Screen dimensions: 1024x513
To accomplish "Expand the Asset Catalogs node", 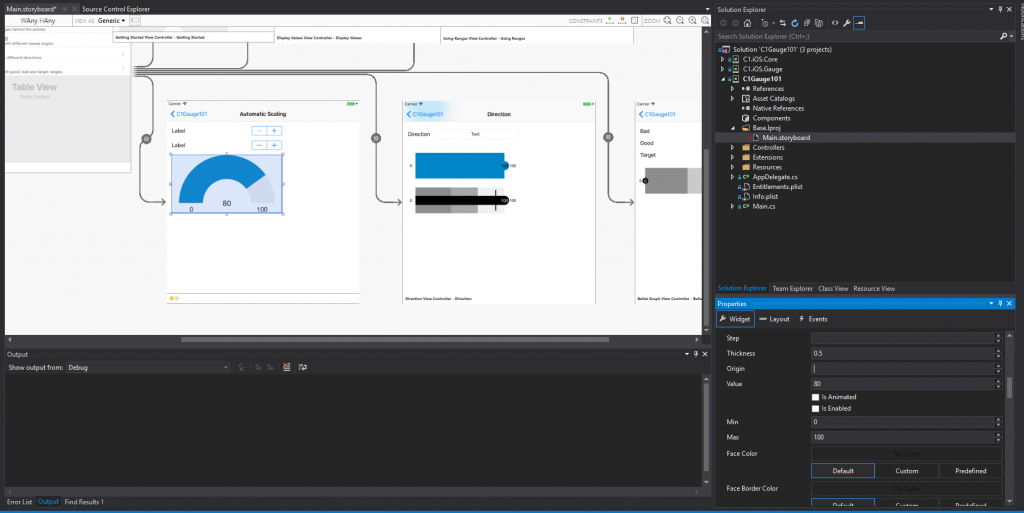I will [x=733, y=99].
